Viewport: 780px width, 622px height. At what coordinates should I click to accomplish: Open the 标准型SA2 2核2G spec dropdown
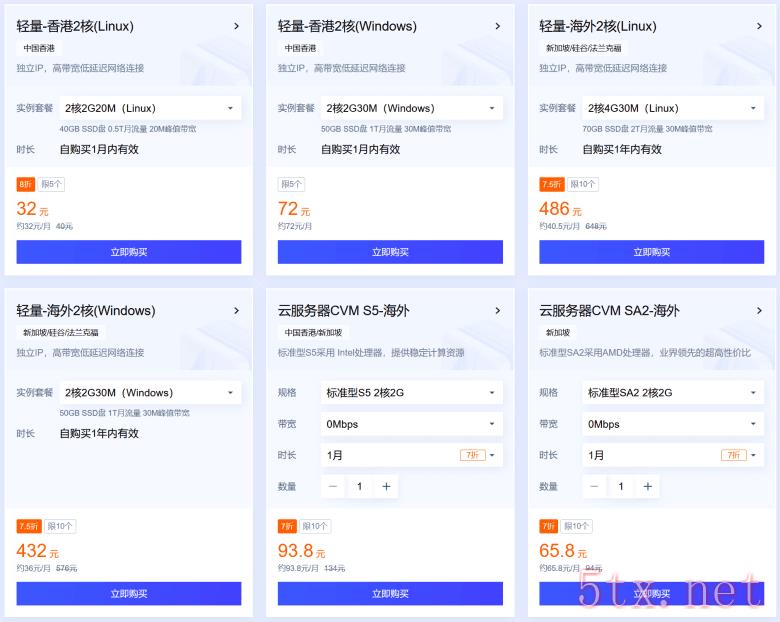673,393
